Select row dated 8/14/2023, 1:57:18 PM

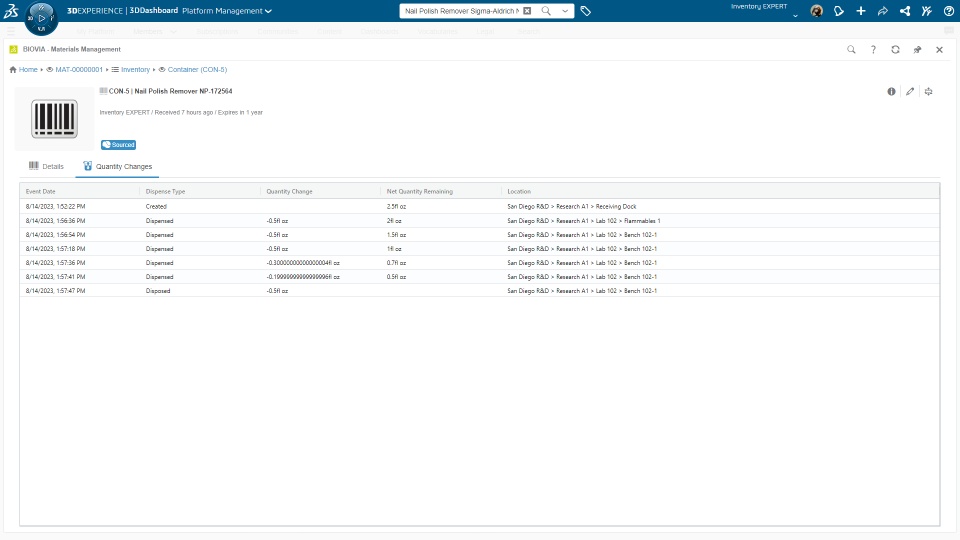[x=479, y=249]
